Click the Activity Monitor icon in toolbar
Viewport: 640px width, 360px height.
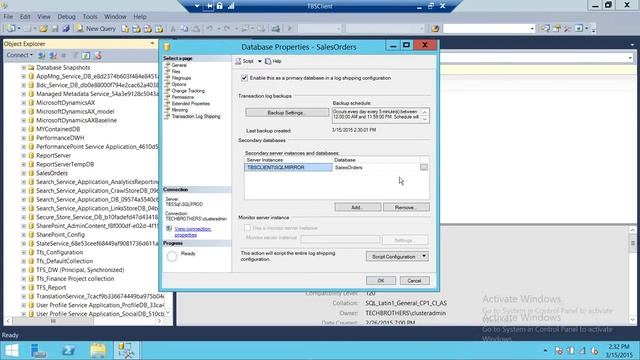276,29
